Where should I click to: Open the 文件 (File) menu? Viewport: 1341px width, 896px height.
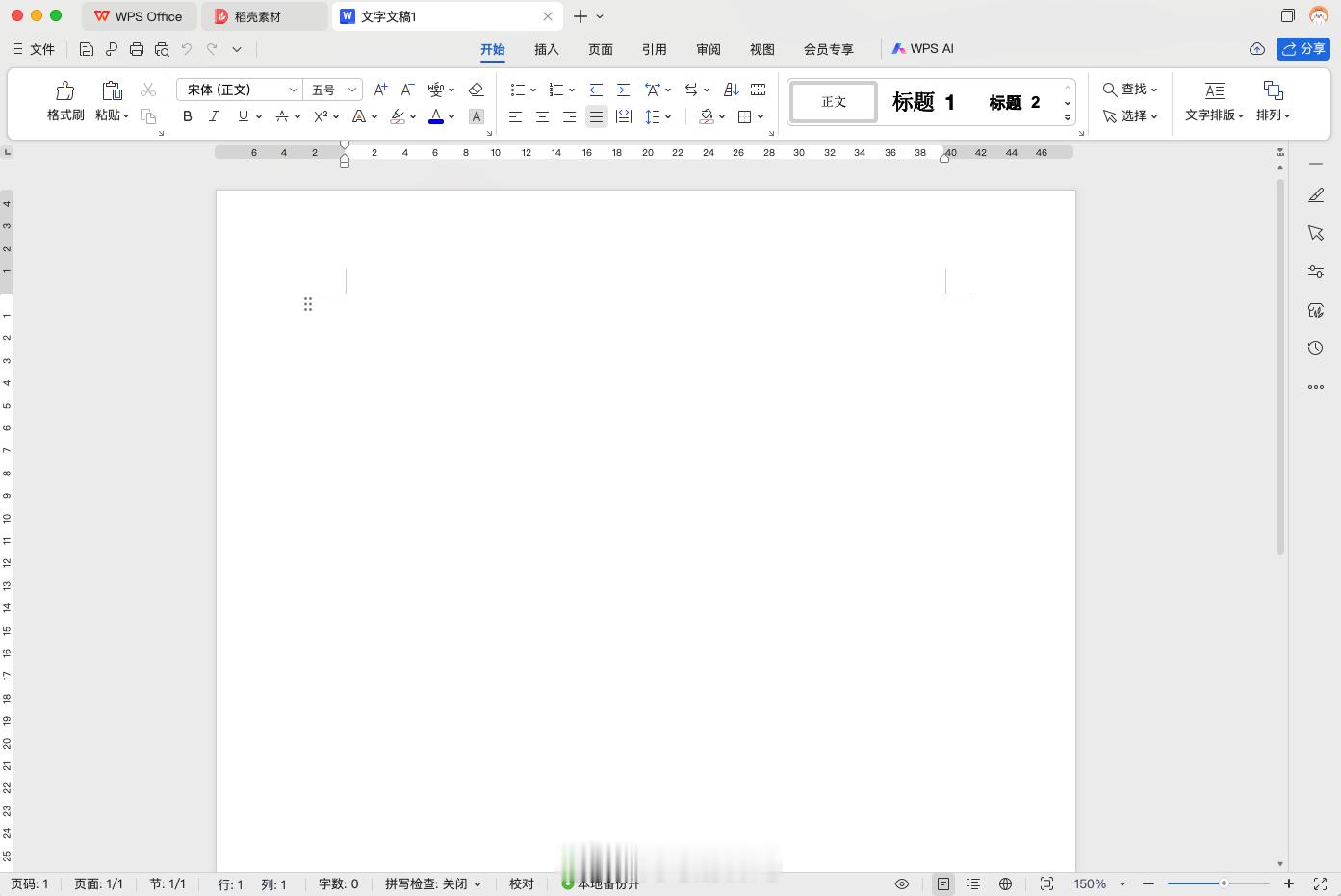35,49
